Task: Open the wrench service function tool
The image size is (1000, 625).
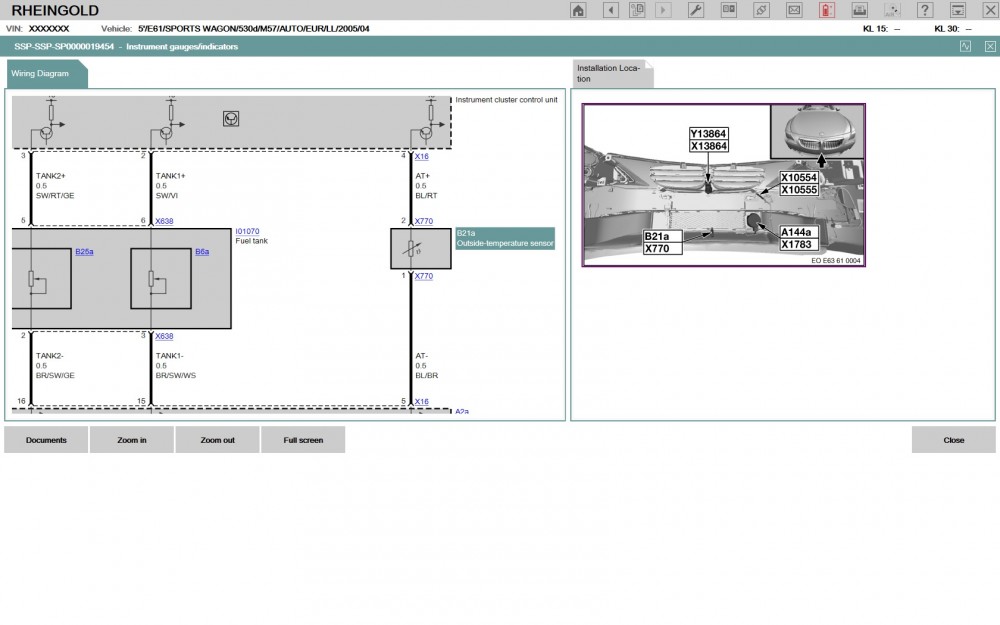Action: click(696, 10)
